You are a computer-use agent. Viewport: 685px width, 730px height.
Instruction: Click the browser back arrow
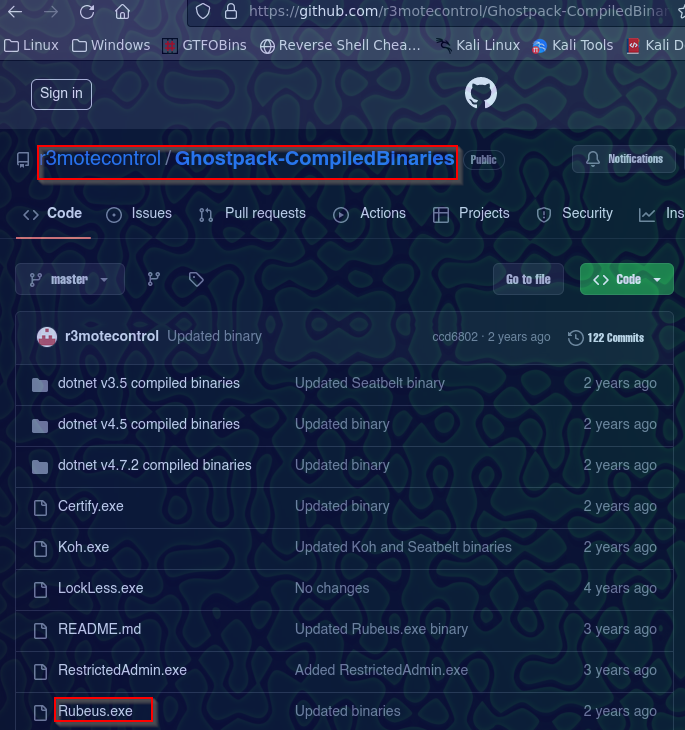click(13, 12)
